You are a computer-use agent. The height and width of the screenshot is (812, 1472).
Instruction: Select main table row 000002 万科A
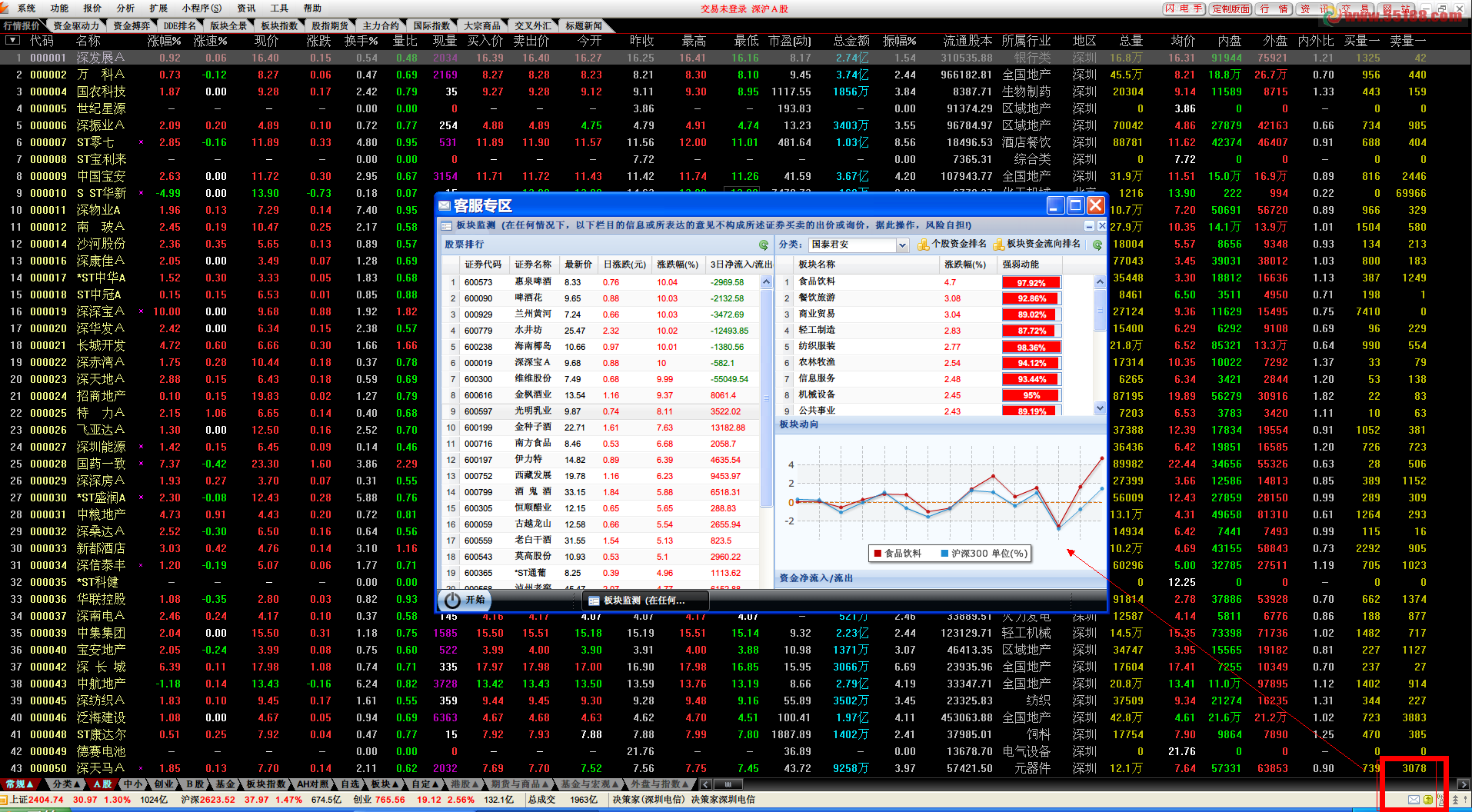(x=735, y=75)
